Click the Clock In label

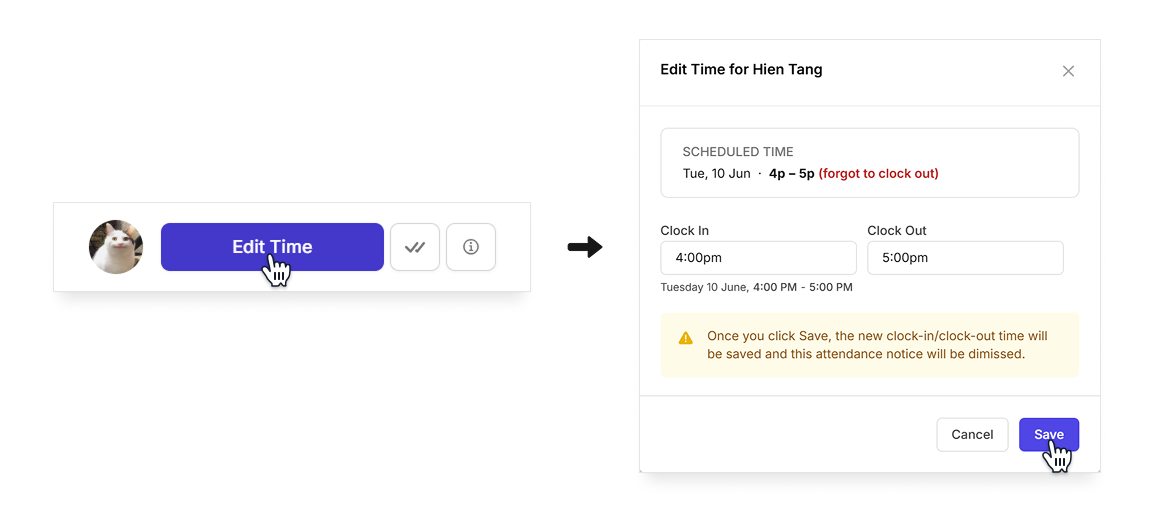pos(684,230)
